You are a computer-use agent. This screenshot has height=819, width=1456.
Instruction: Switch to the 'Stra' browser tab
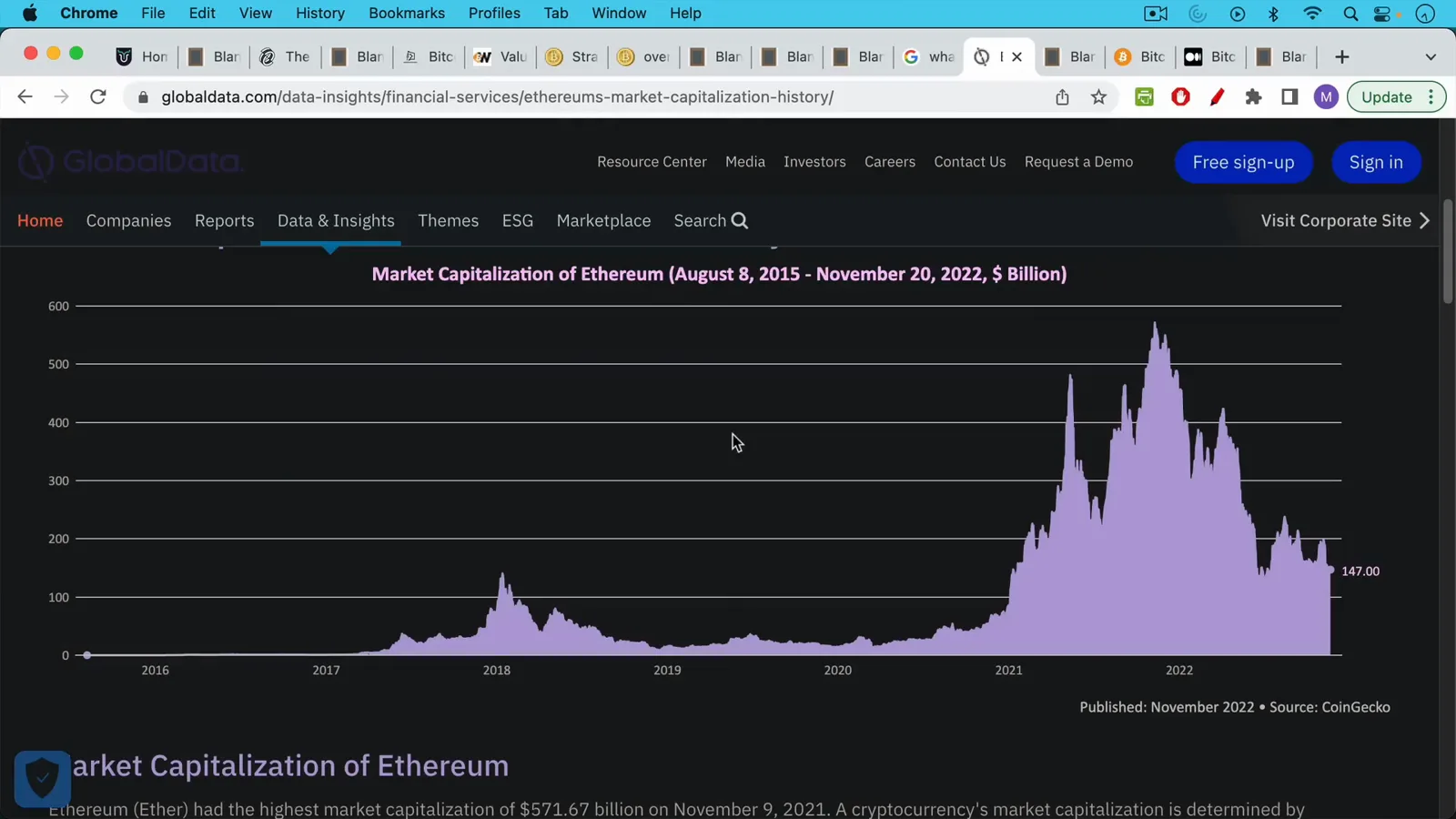pos(573,56)
